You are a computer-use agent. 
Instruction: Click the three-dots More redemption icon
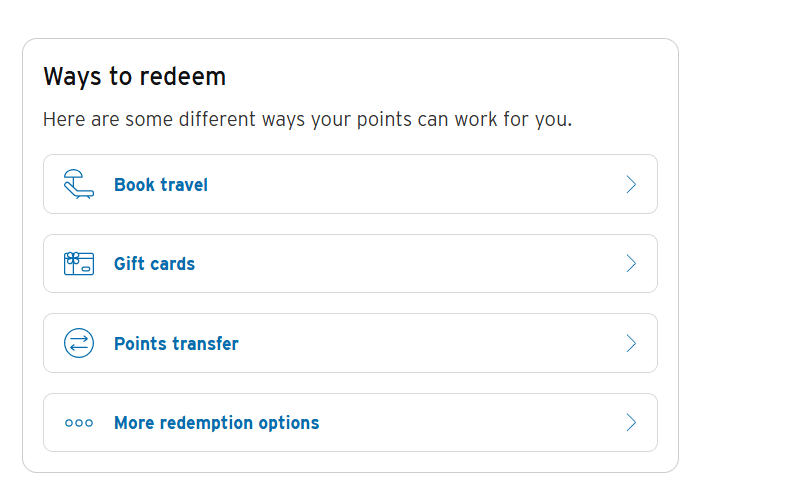78,423
